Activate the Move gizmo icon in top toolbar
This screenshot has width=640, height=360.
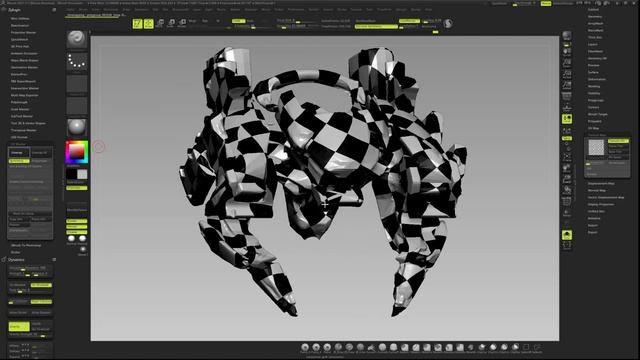160,23
